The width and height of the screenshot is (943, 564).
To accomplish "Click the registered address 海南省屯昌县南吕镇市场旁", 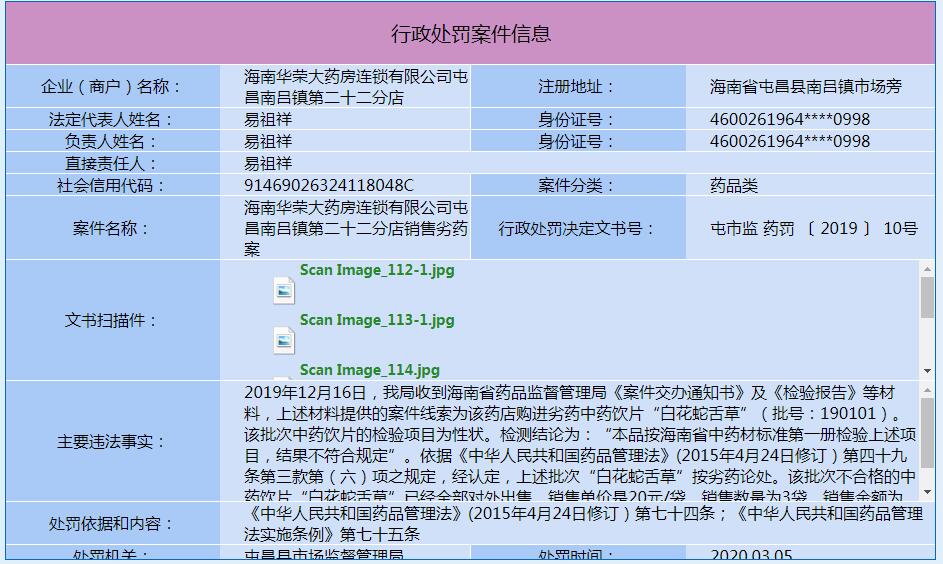I will [x=805, y=87].
